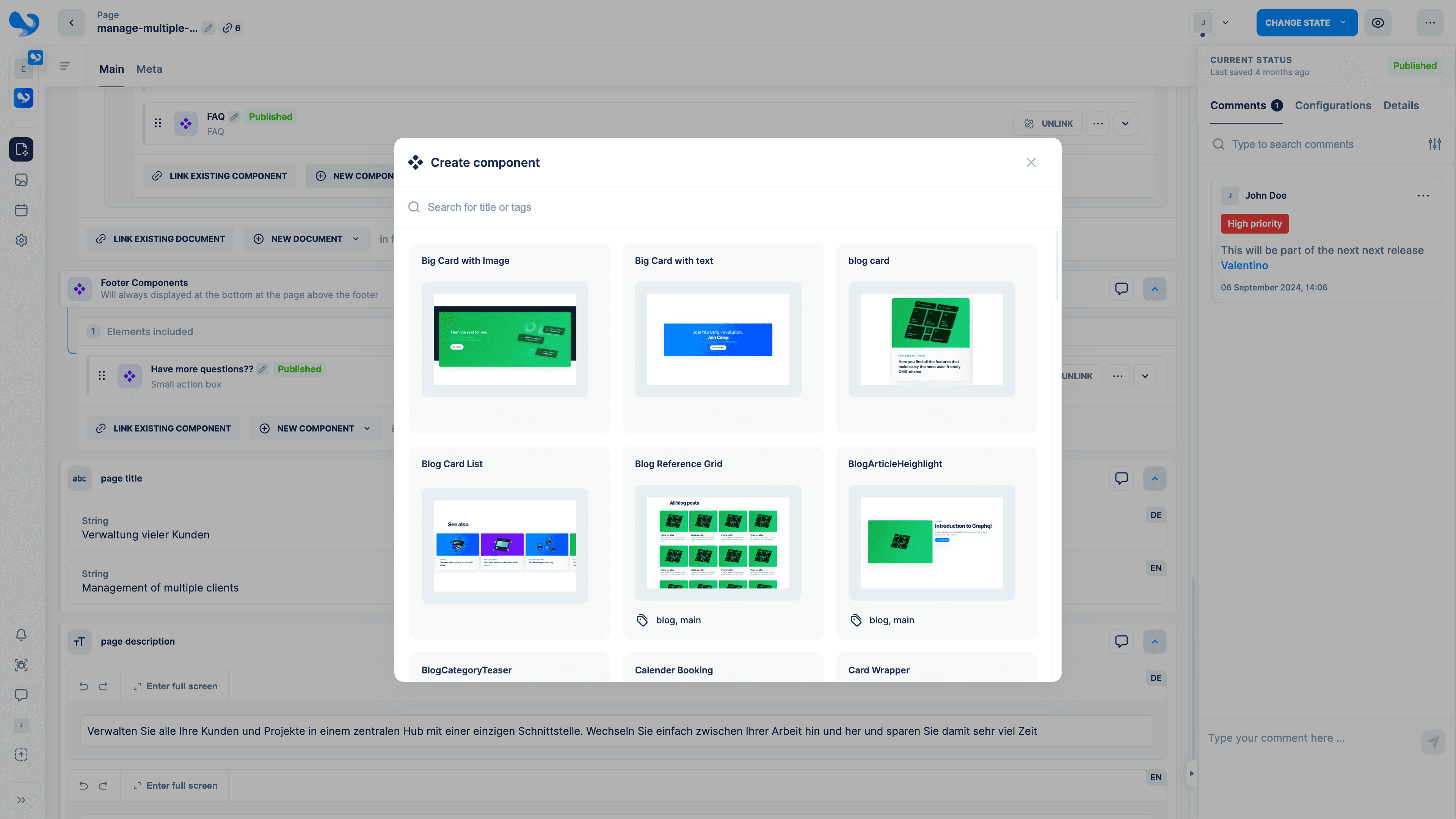Select the Blog Reference Grid thumbnail
This screenshot has height=819, width=1456.
click(x=717, y=543)
